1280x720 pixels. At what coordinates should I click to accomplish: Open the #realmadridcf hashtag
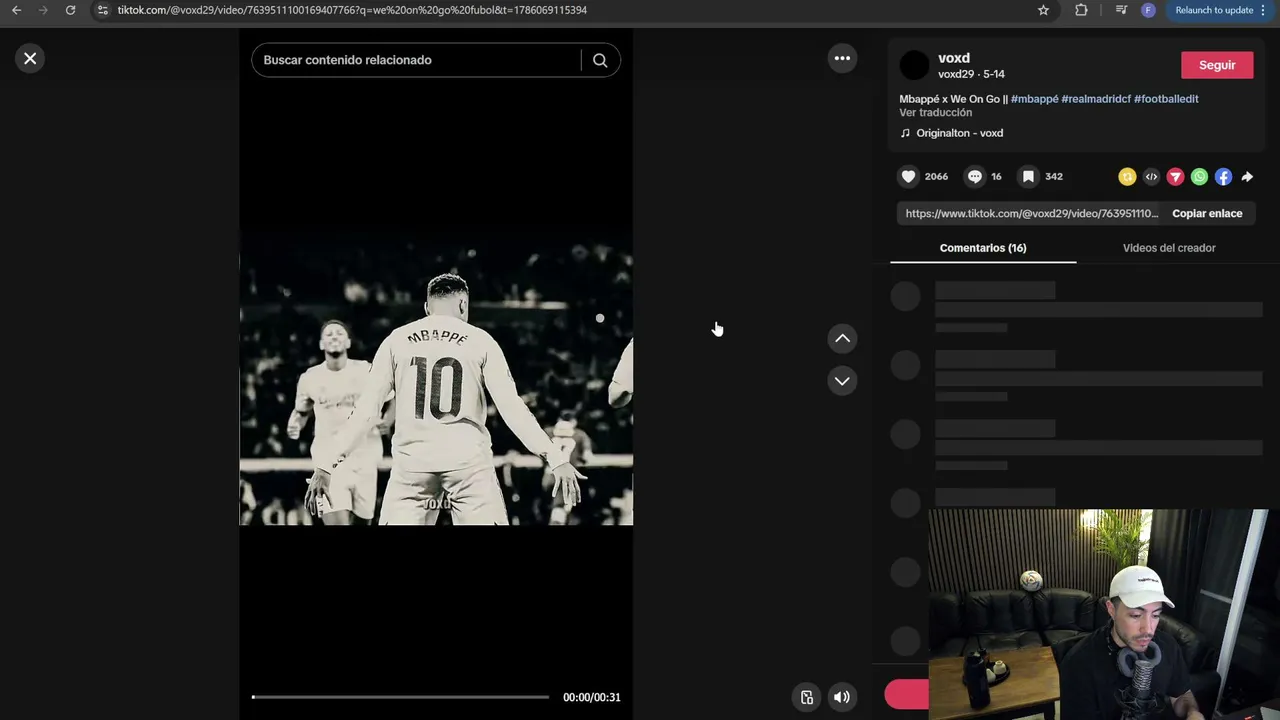(1096, 99)
